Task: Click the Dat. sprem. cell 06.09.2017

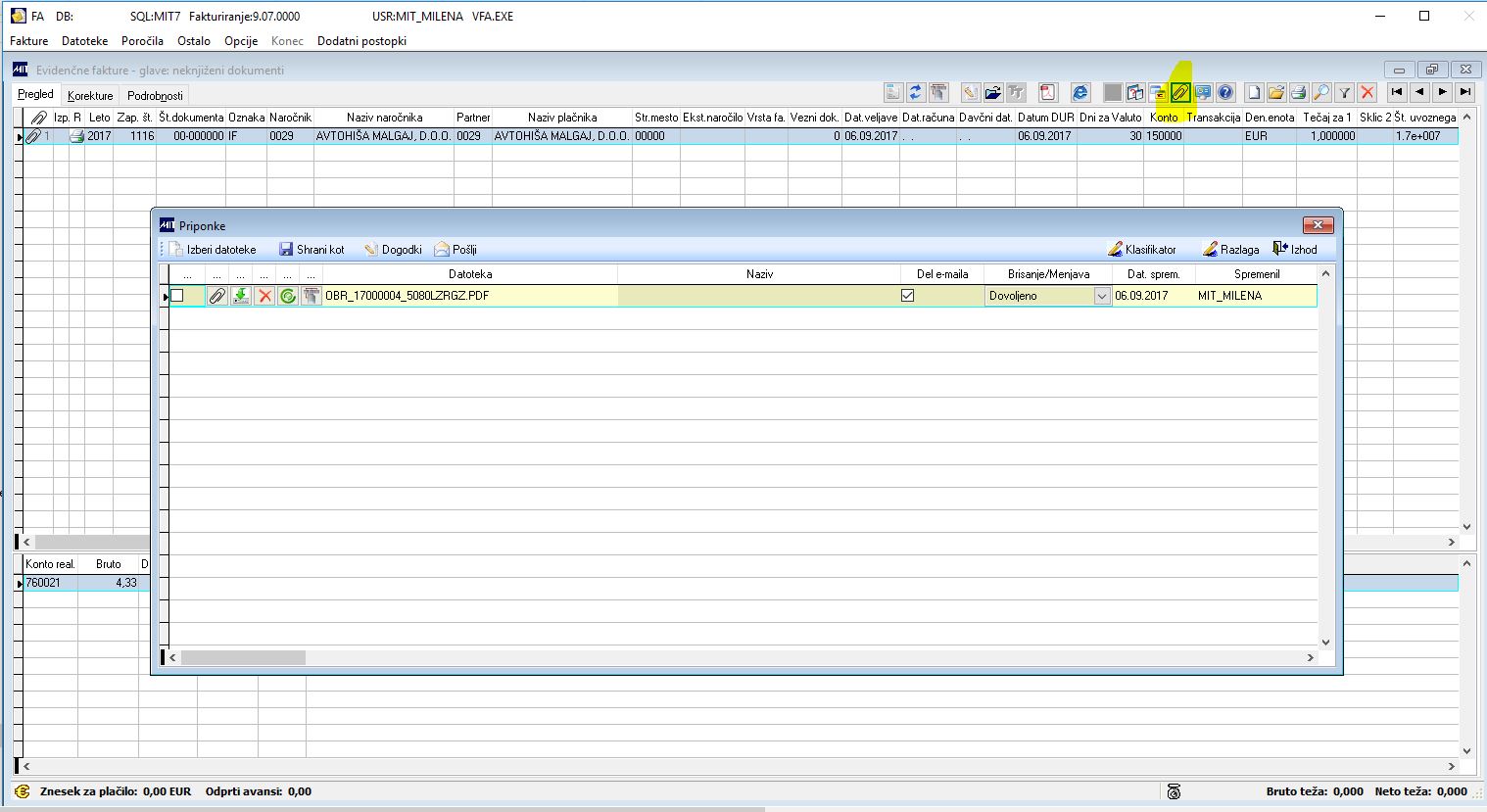Action: [1153, 296]
